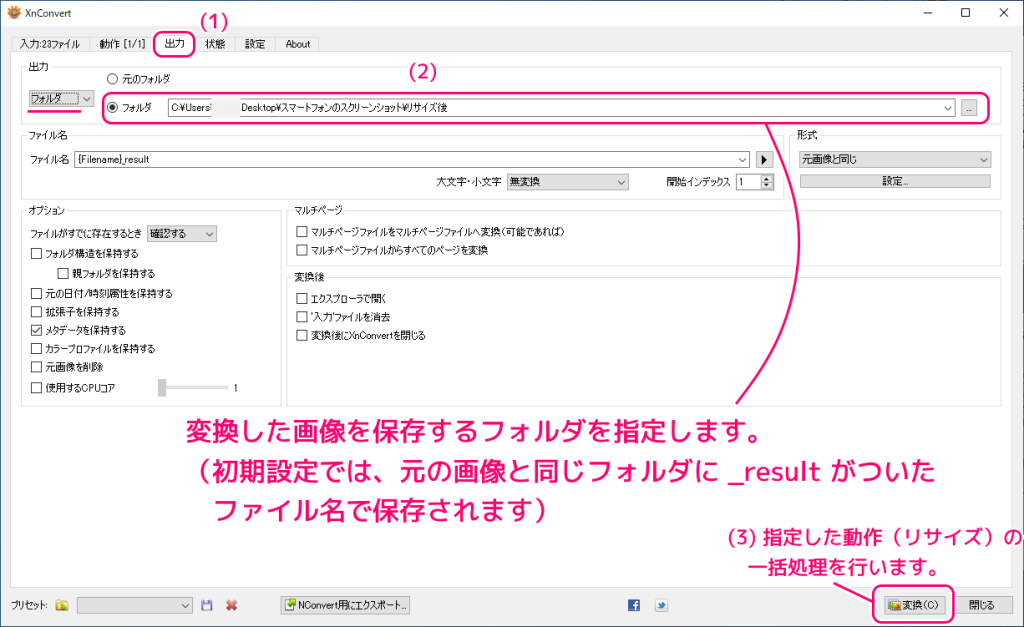Enable カラープロファイルを保持する checkbox

click(37, 348)
